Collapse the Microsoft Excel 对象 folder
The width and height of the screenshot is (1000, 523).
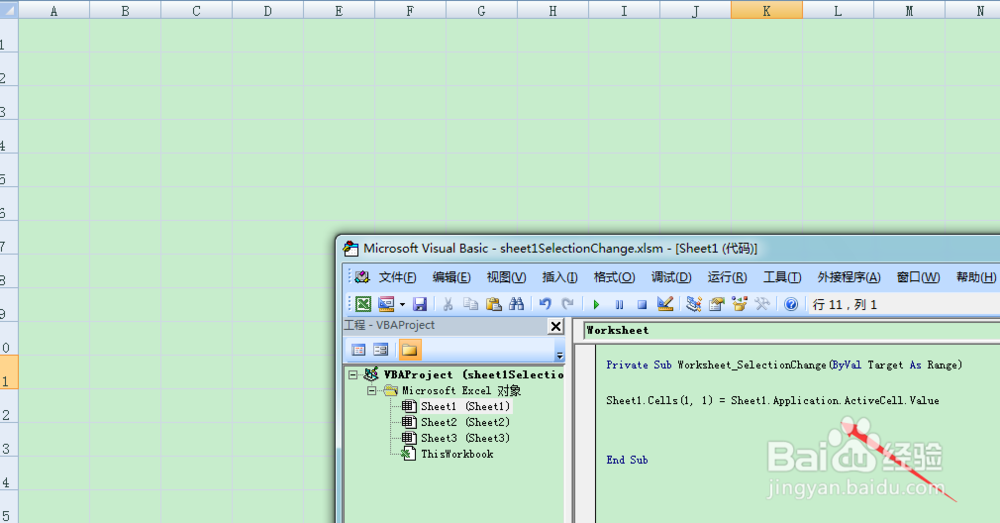371,391
